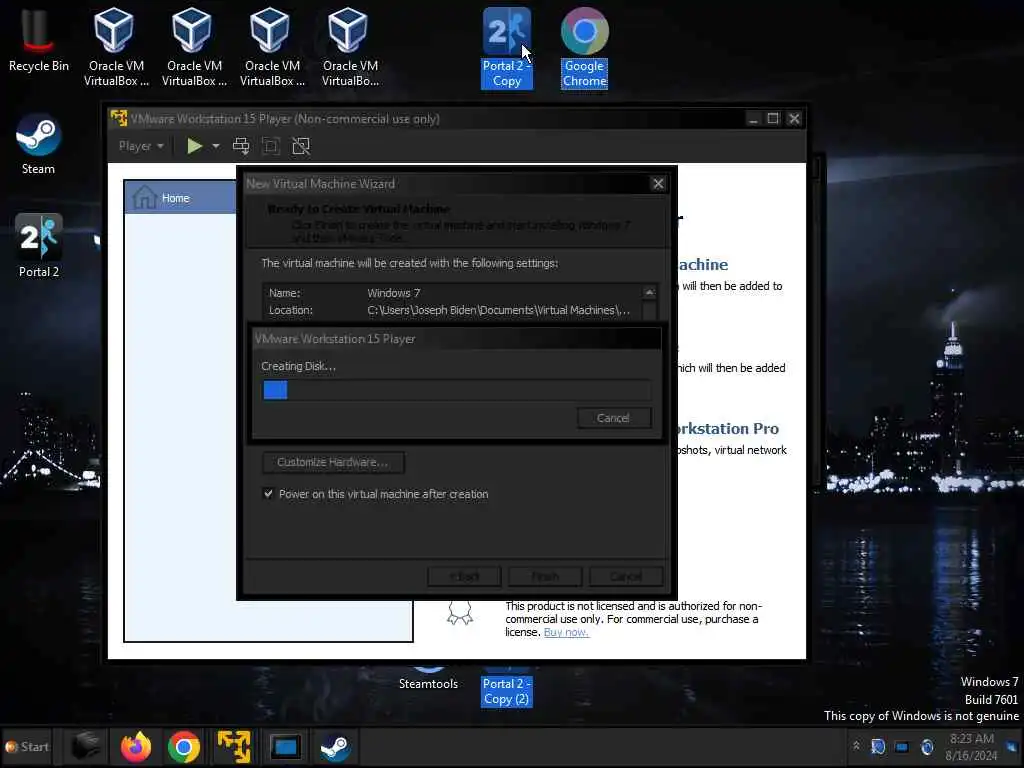Click the green Power On play button
The height and width of the screenshot is (768, 1024).
point(194,146)
